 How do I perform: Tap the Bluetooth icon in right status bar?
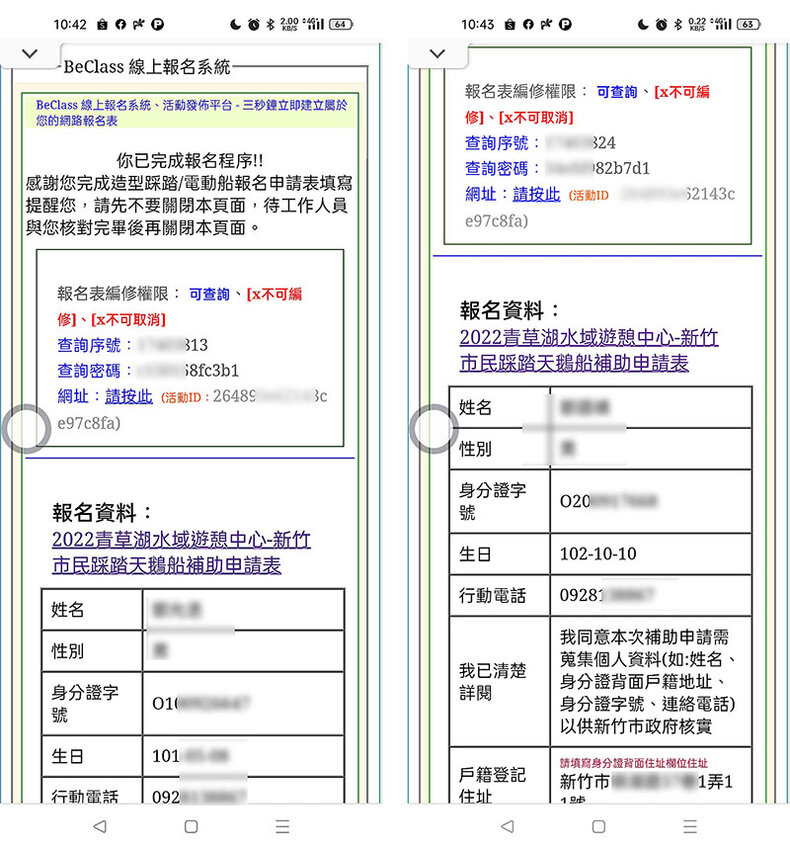[x=678, y=24]
